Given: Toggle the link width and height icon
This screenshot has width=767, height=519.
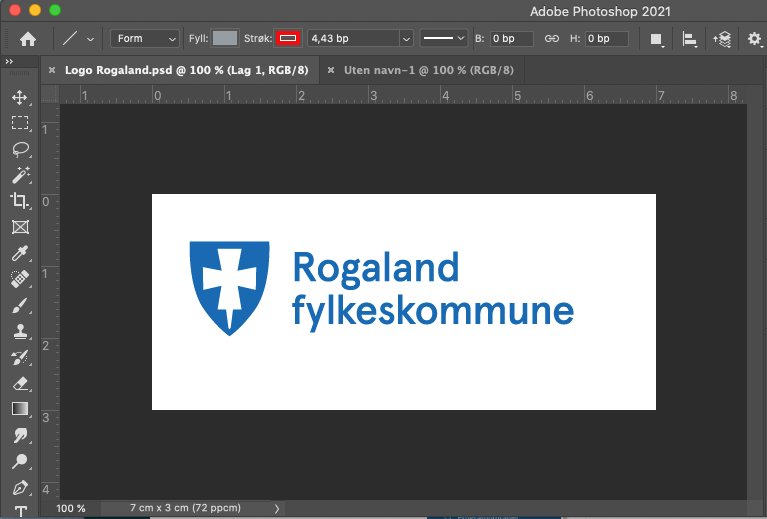Looking at the screenshot, I should [x=552, y=38].
